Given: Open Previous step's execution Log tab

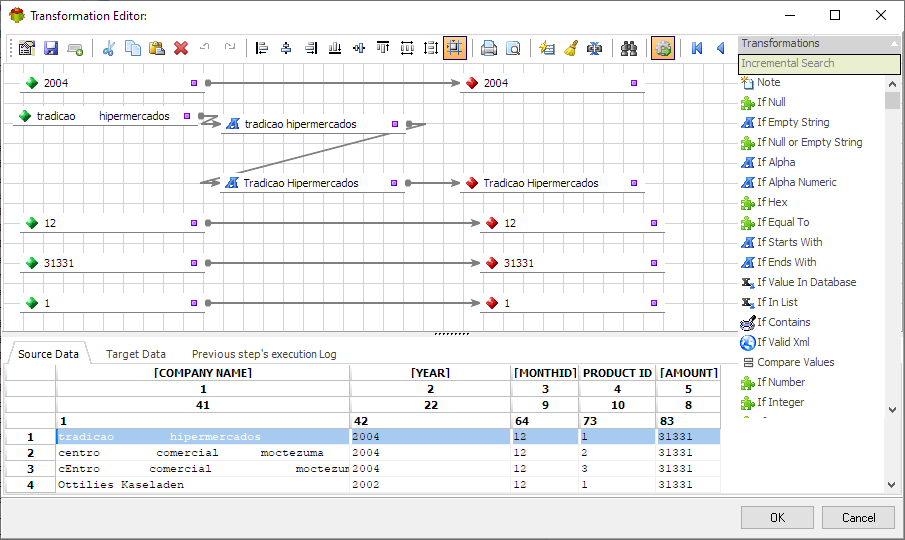Looking at the screenshot, I should [264, 354].
